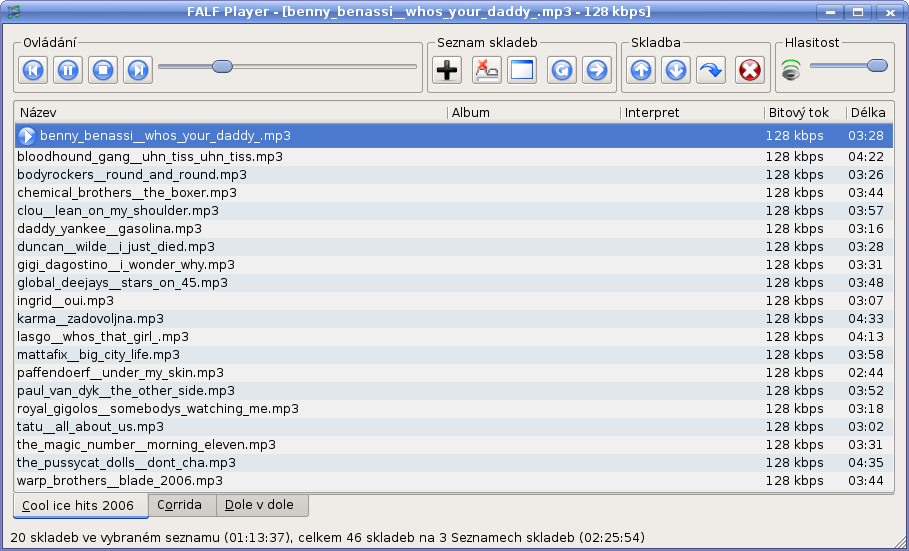Move the selected song up
The height and width of the screenshot is (551, 909).
coord(641,69)
